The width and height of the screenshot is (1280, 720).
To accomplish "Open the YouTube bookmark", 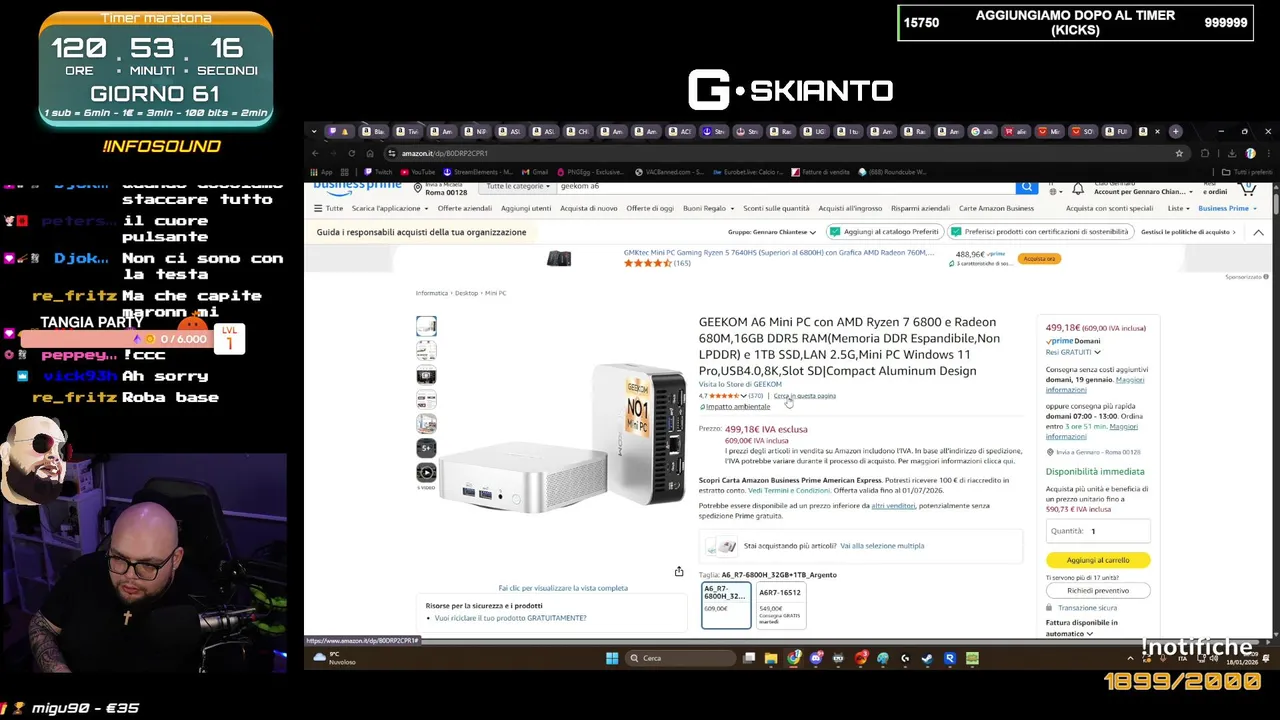I will tap(418, 172).
